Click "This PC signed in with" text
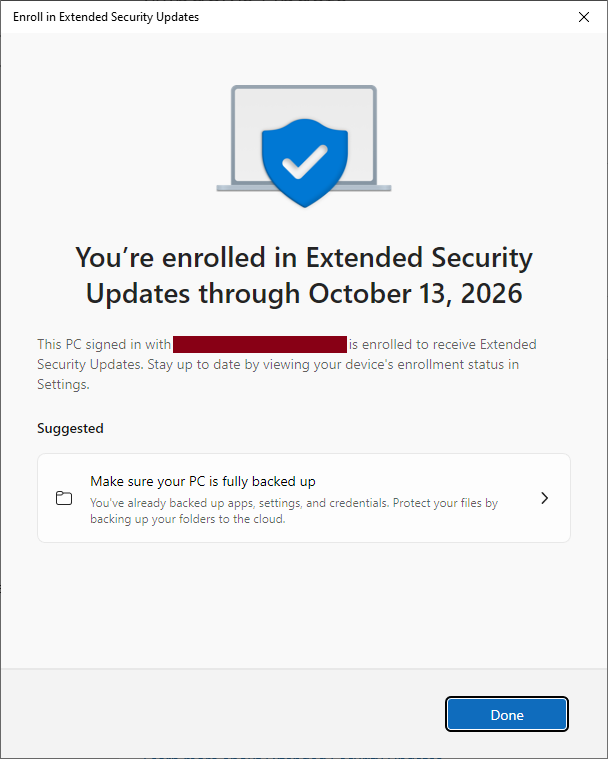Image resolution: width=608 pixels, height=759 pixels. coord(104,344)
